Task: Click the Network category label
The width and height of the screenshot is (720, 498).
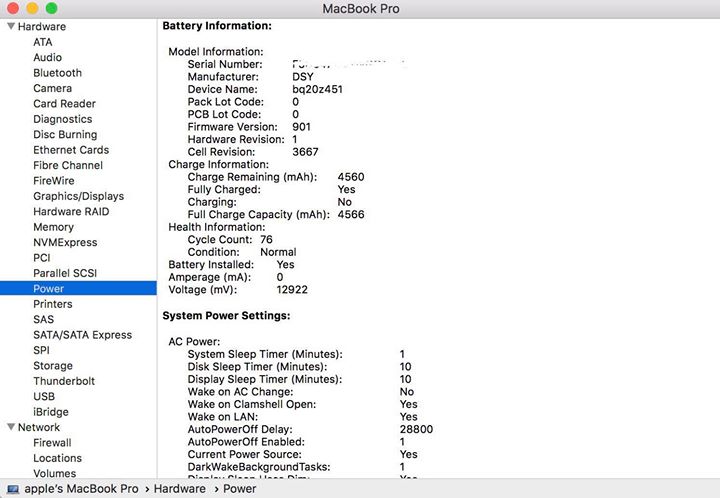Action: pos(39,427)
